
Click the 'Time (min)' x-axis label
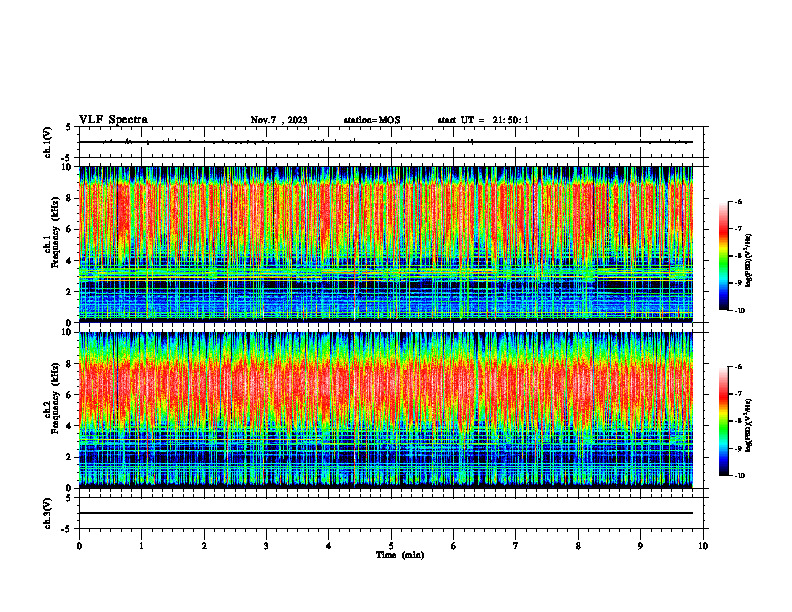point(400,555)
